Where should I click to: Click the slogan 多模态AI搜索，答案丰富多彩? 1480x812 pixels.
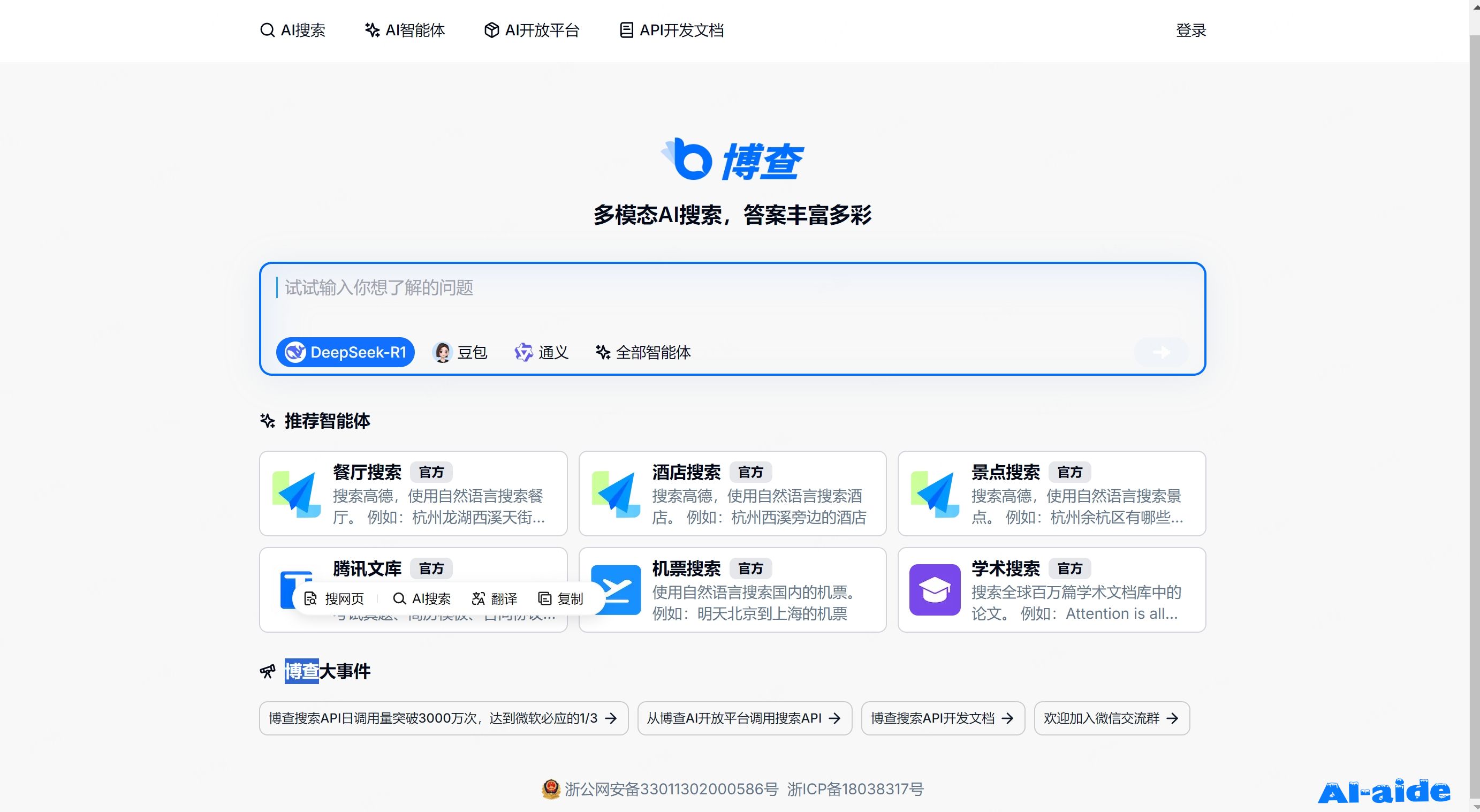point(733,215)
